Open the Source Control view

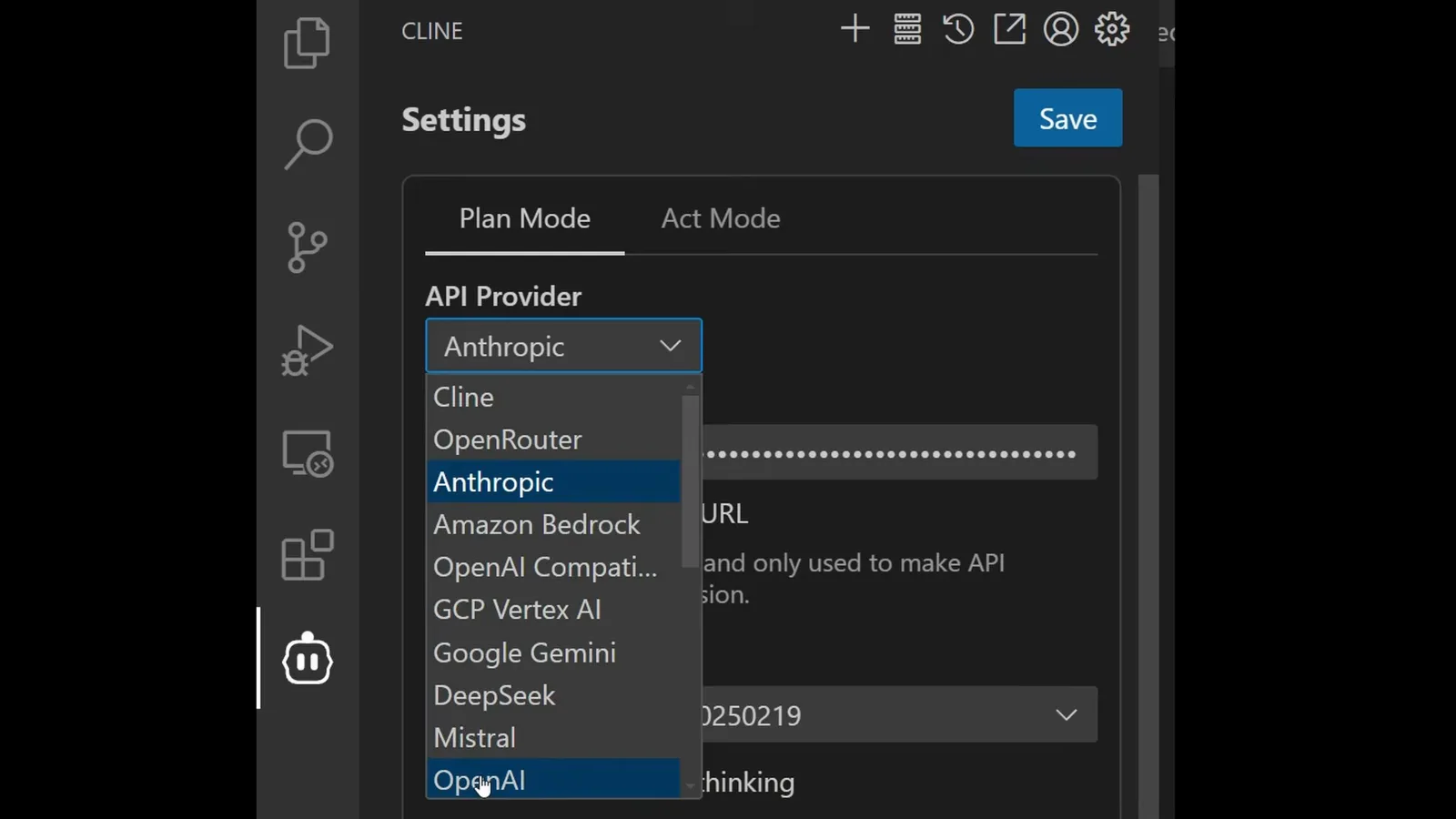(307, 247)
